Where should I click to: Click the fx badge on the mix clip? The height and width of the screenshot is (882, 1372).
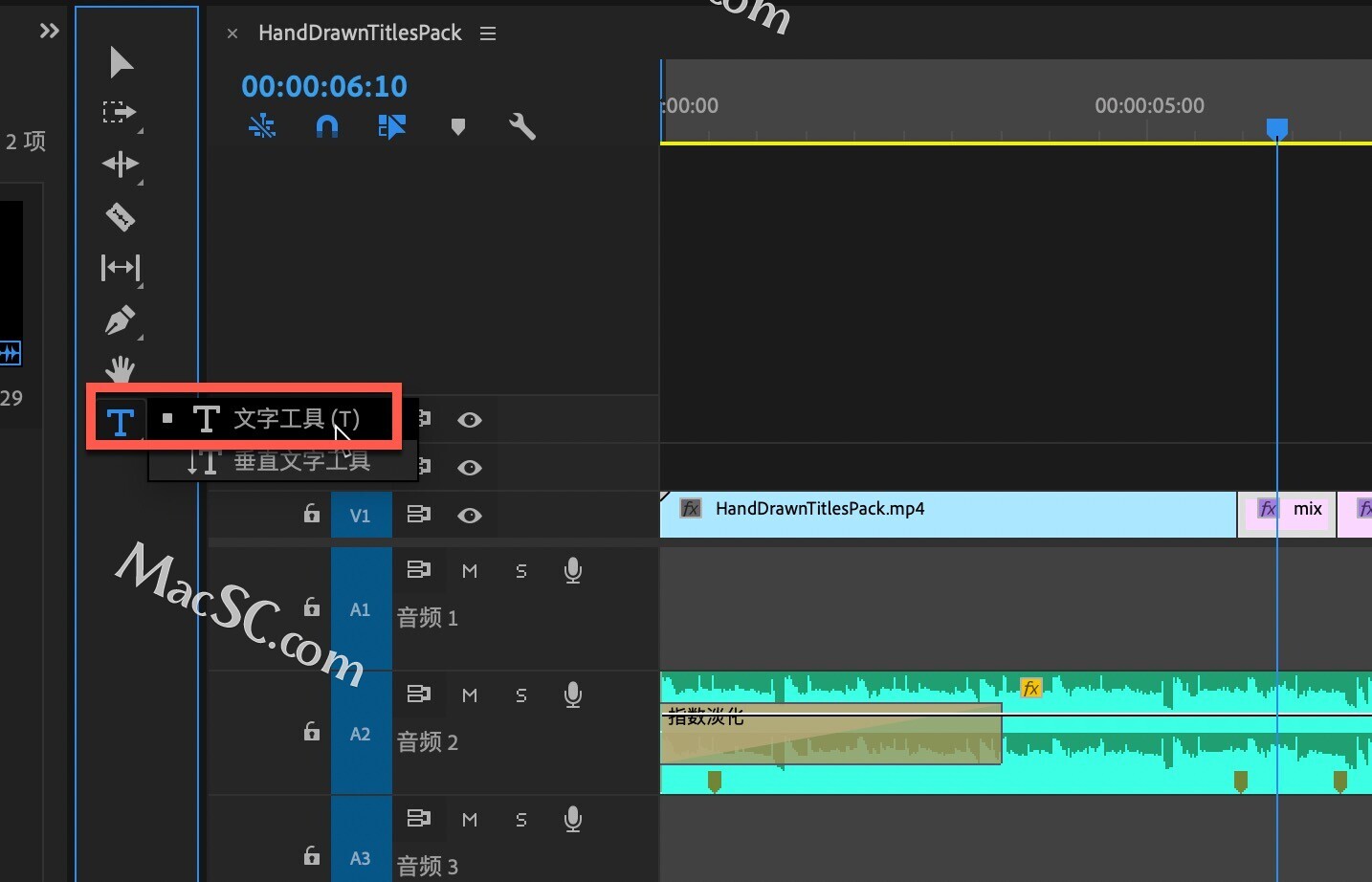[1269, 509]
